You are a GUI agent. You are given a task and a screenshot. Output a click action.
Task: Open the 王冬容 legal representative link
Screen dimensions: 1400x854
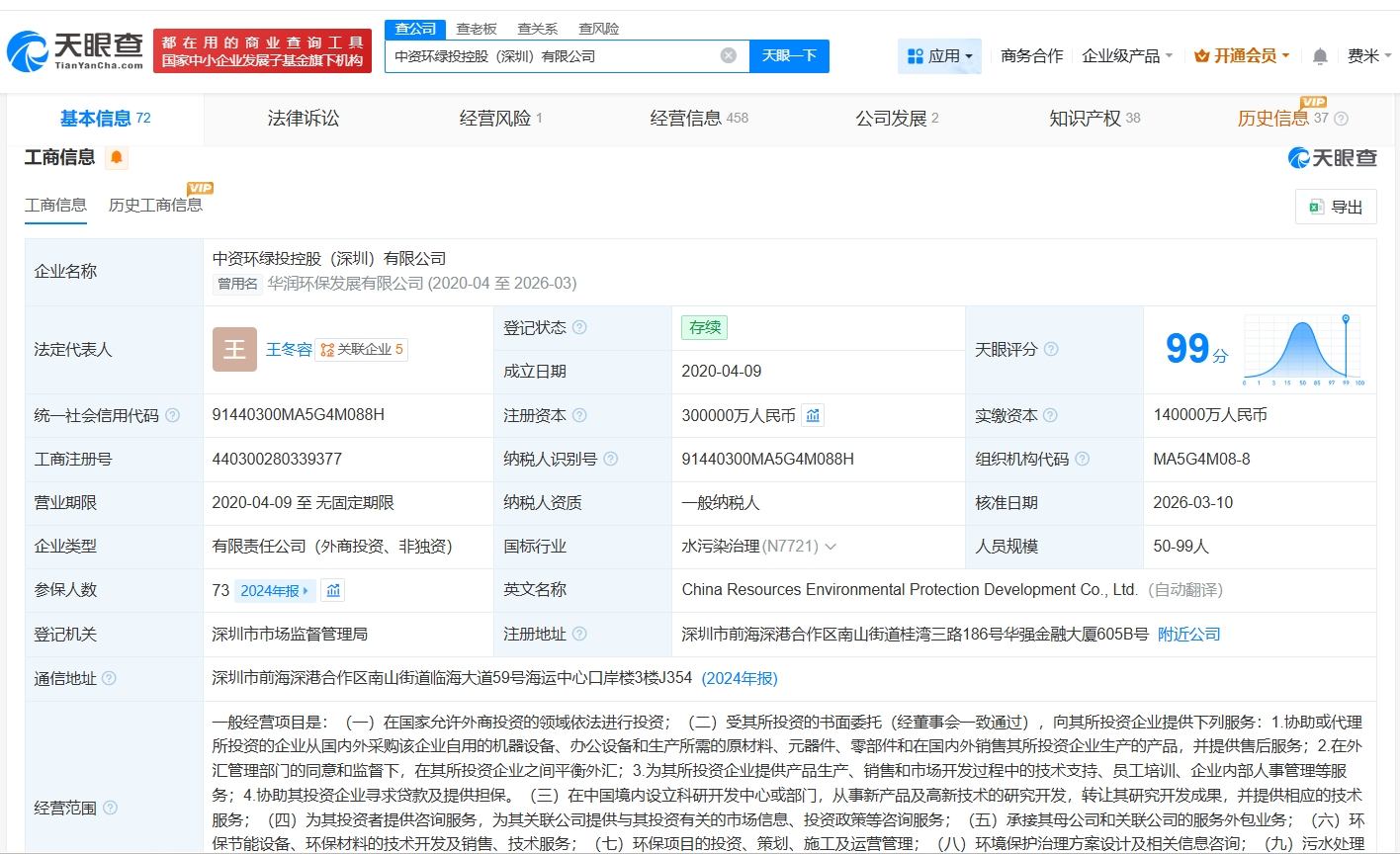pyautogui.click(x=289, y=349)
